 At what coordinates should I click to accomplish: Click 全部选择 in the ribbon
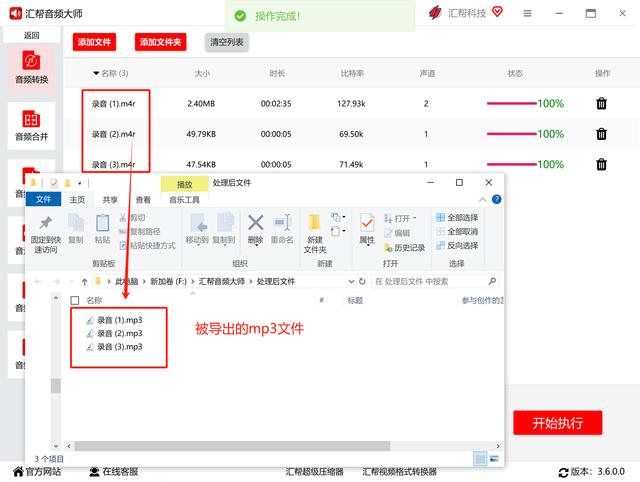pyautogui.click(x=457, y=218)
